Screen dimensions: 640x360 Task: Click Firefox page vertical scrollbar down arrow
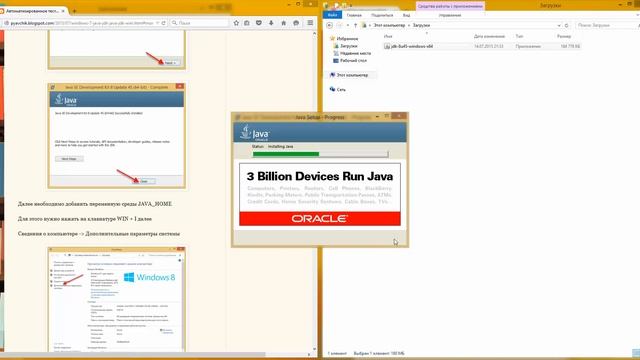click(314, 349)
